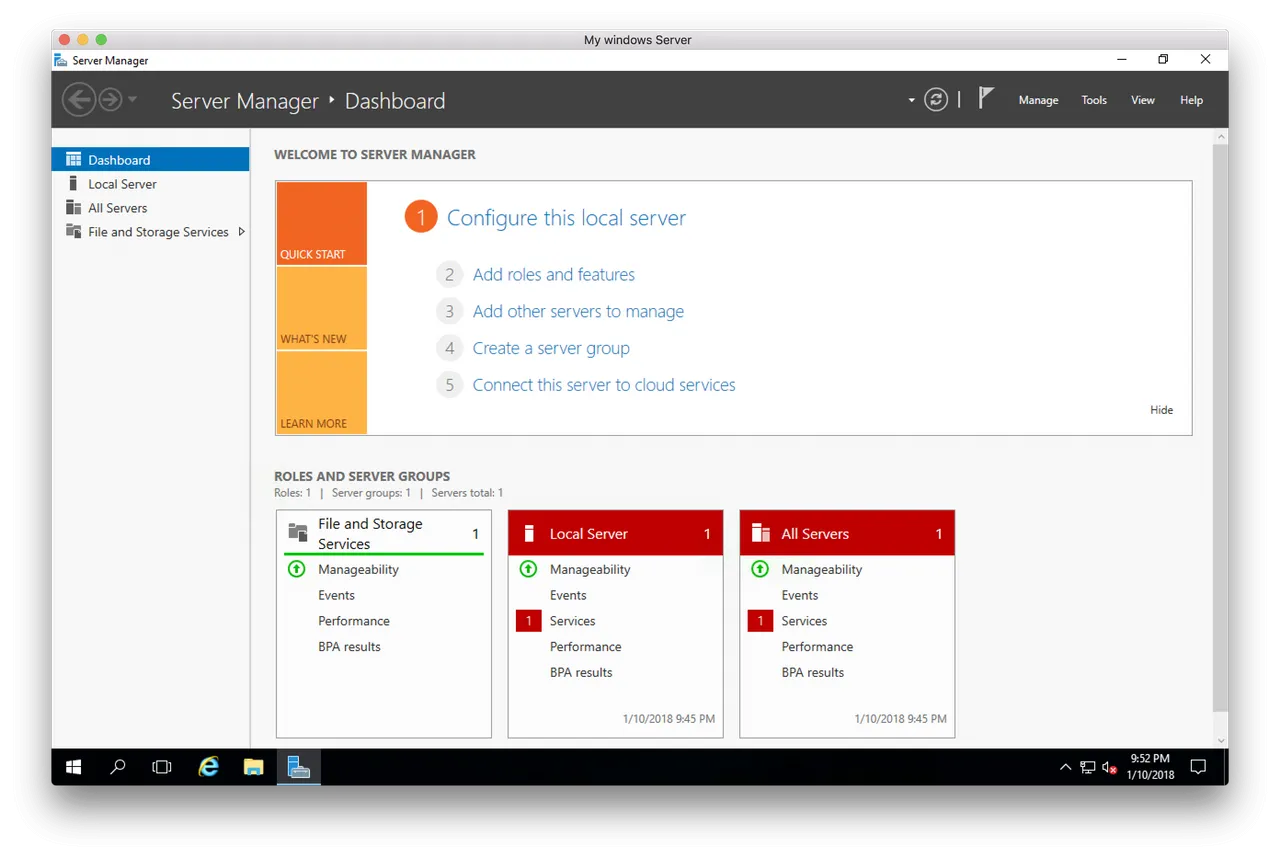The image size is (1280, 859).
Task: Open the dropdown arrow left of refresh
Action: [911, 100]
